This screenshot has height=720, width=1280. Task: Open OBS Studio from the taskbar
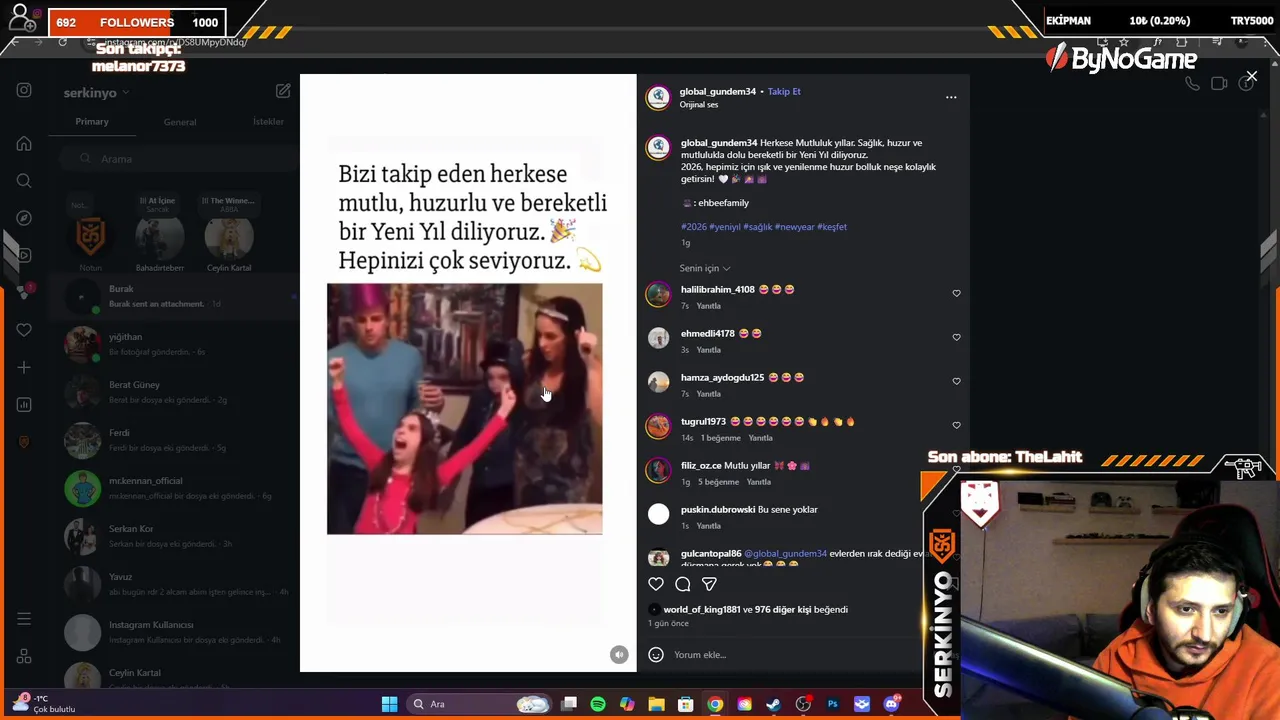803,704
